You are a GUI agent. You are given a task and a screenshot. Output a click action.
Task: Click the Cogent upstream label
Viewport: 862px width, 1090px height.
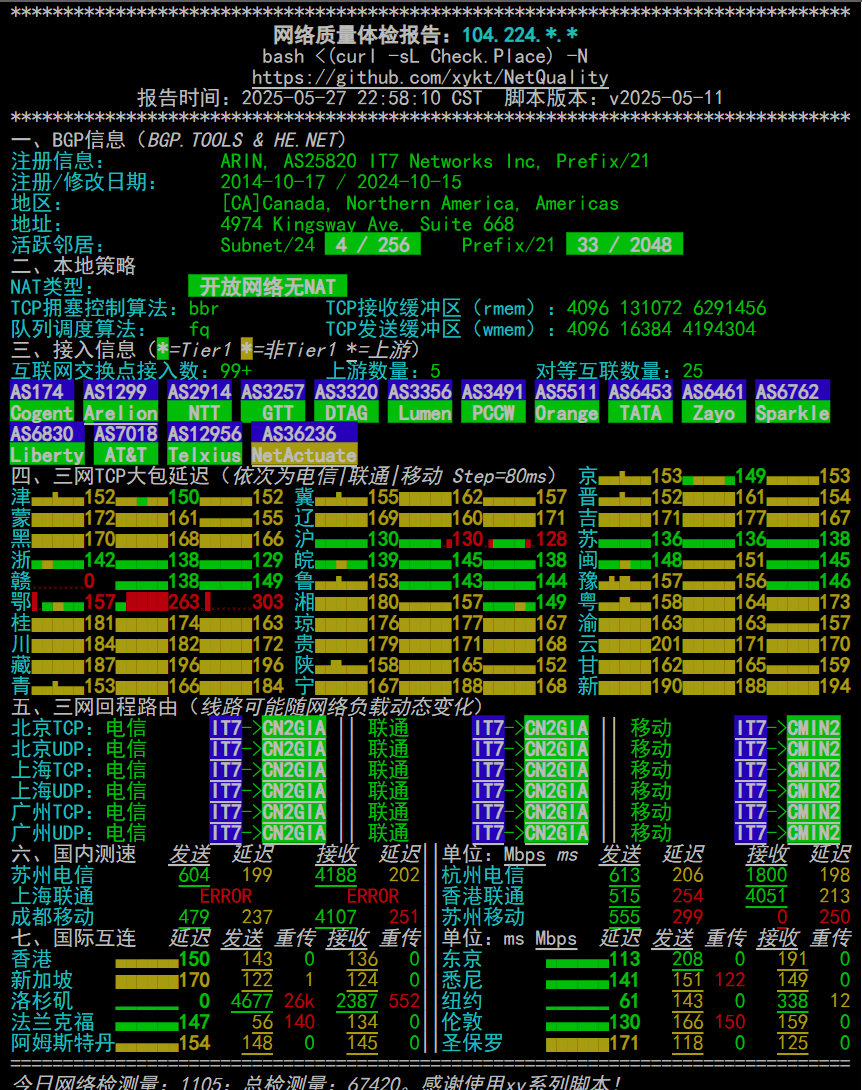[42, 413]
